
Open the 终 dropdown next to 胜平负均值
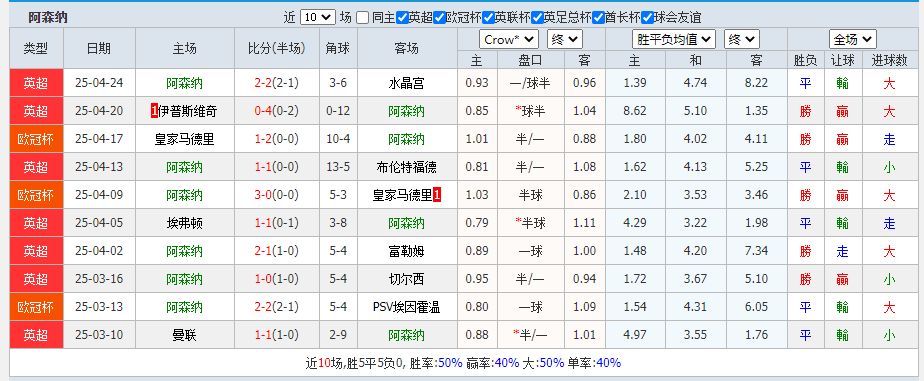click(741, 39)
